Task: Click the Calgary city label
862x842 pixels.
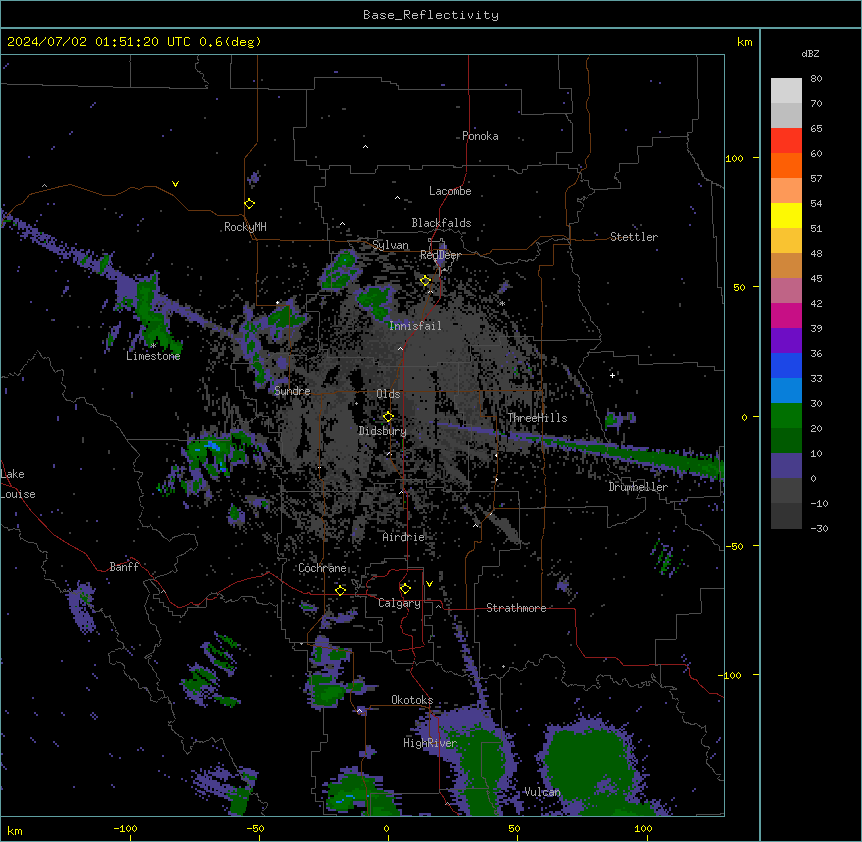Action: click(399, 603)
